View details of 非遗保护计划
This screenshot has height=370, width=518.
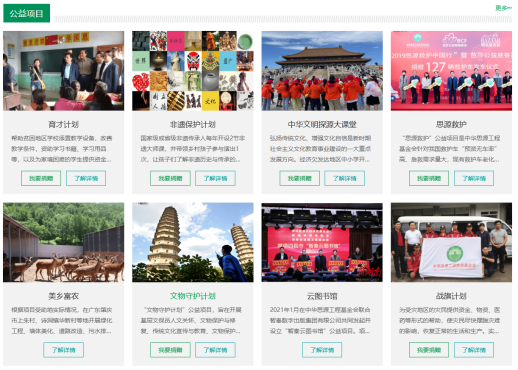(215, 178)
